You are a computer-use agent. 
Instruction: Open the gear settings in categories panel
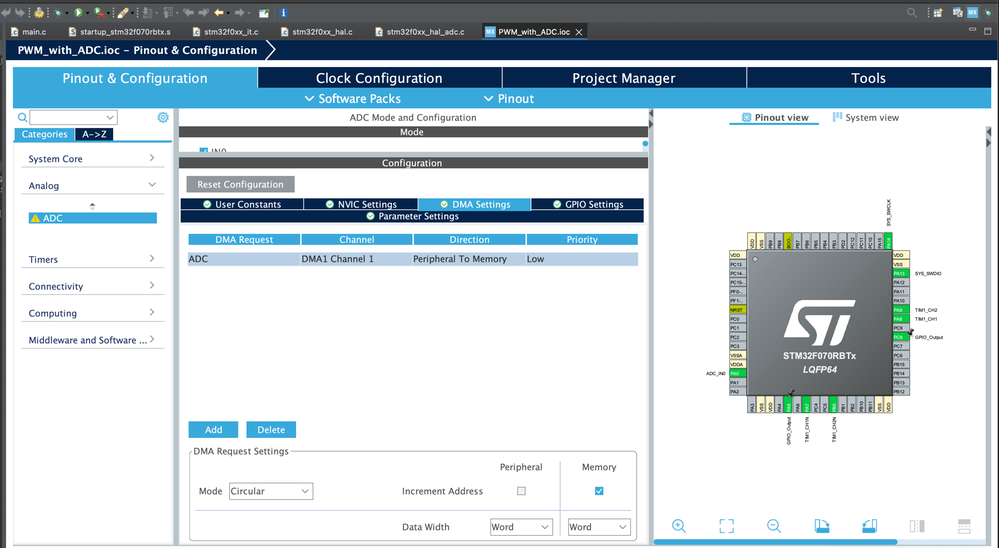pos(163,117)
